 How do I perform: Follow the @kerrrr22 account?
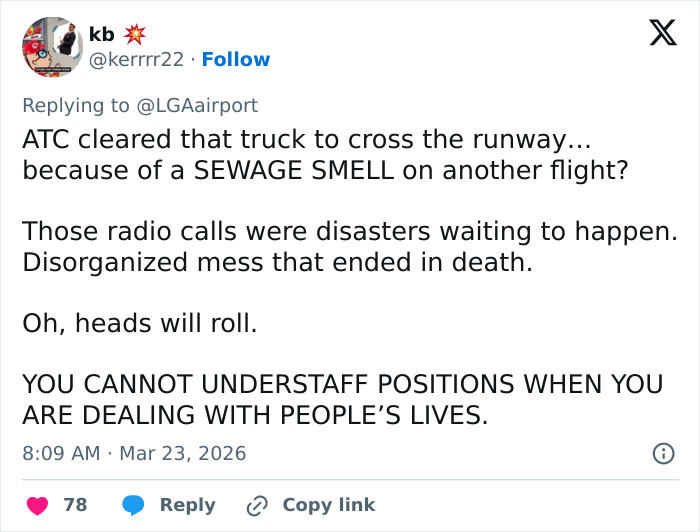click(236, 60)
